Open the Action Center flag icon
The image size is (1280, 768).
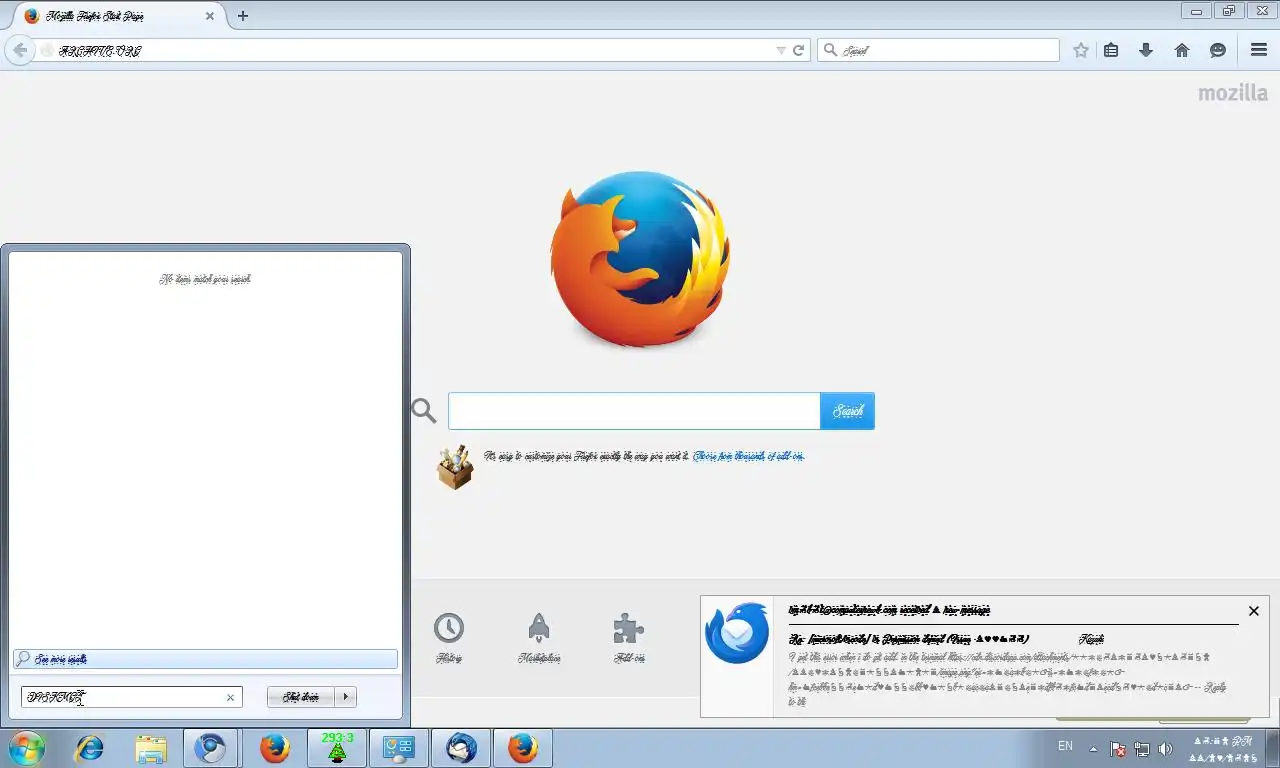pos(1118,749)
